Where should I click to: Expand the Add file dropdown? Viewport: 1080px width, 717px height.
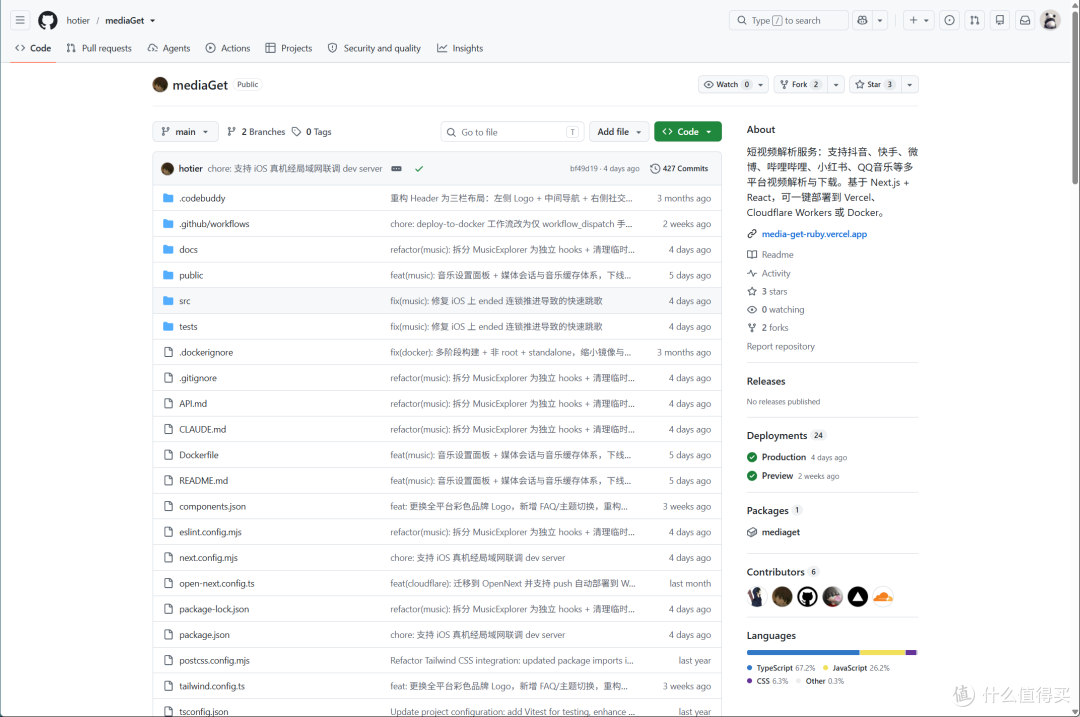pos(619,132)
